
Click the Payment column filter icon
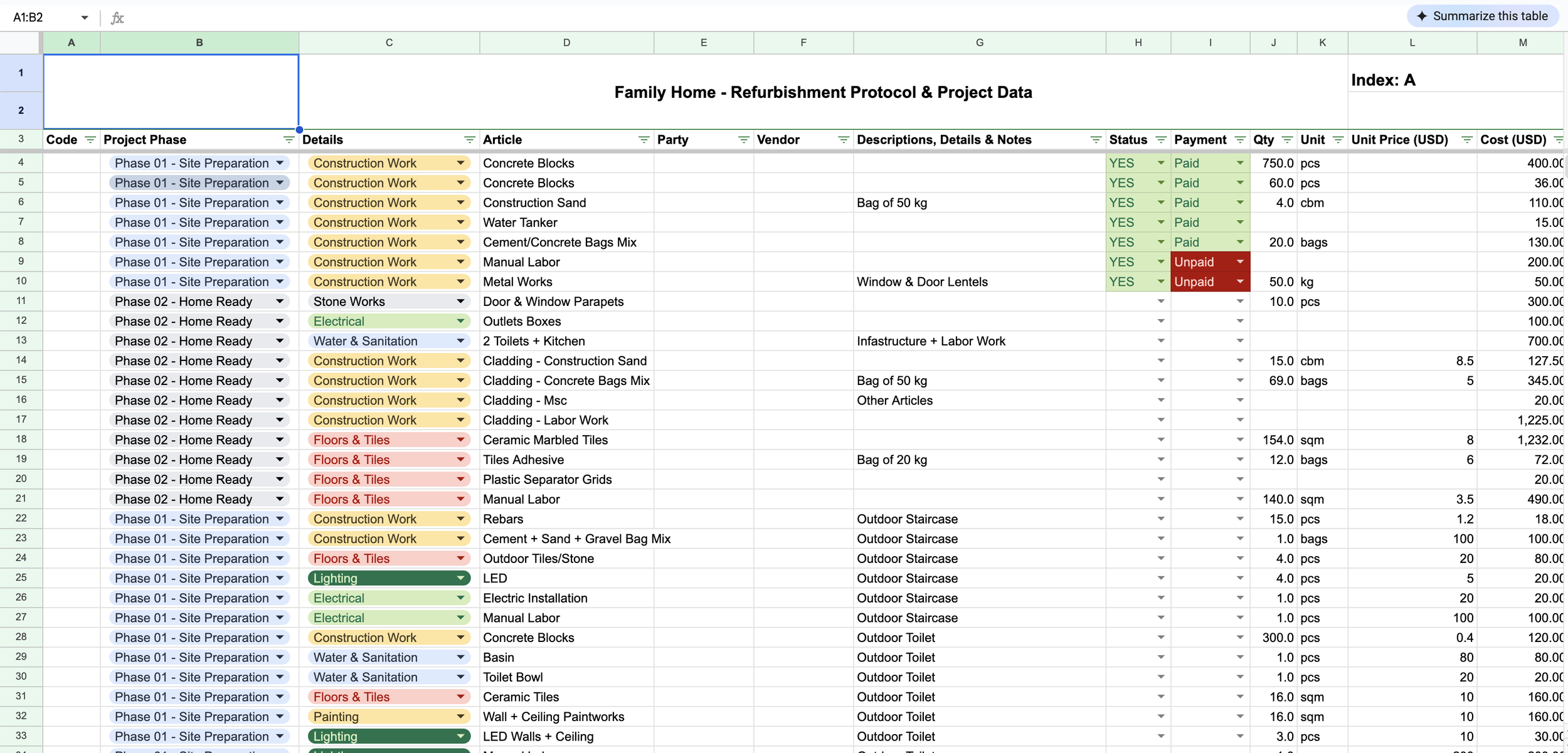pyautogui.click(x=1240, y=140)
